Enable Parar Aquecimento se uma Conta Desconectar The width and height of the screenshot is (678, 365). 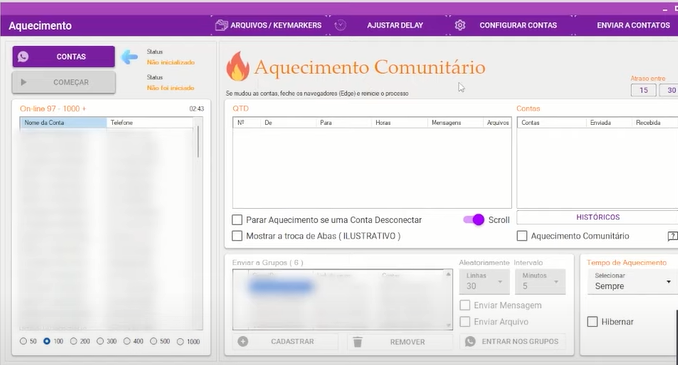click(237, 220)
